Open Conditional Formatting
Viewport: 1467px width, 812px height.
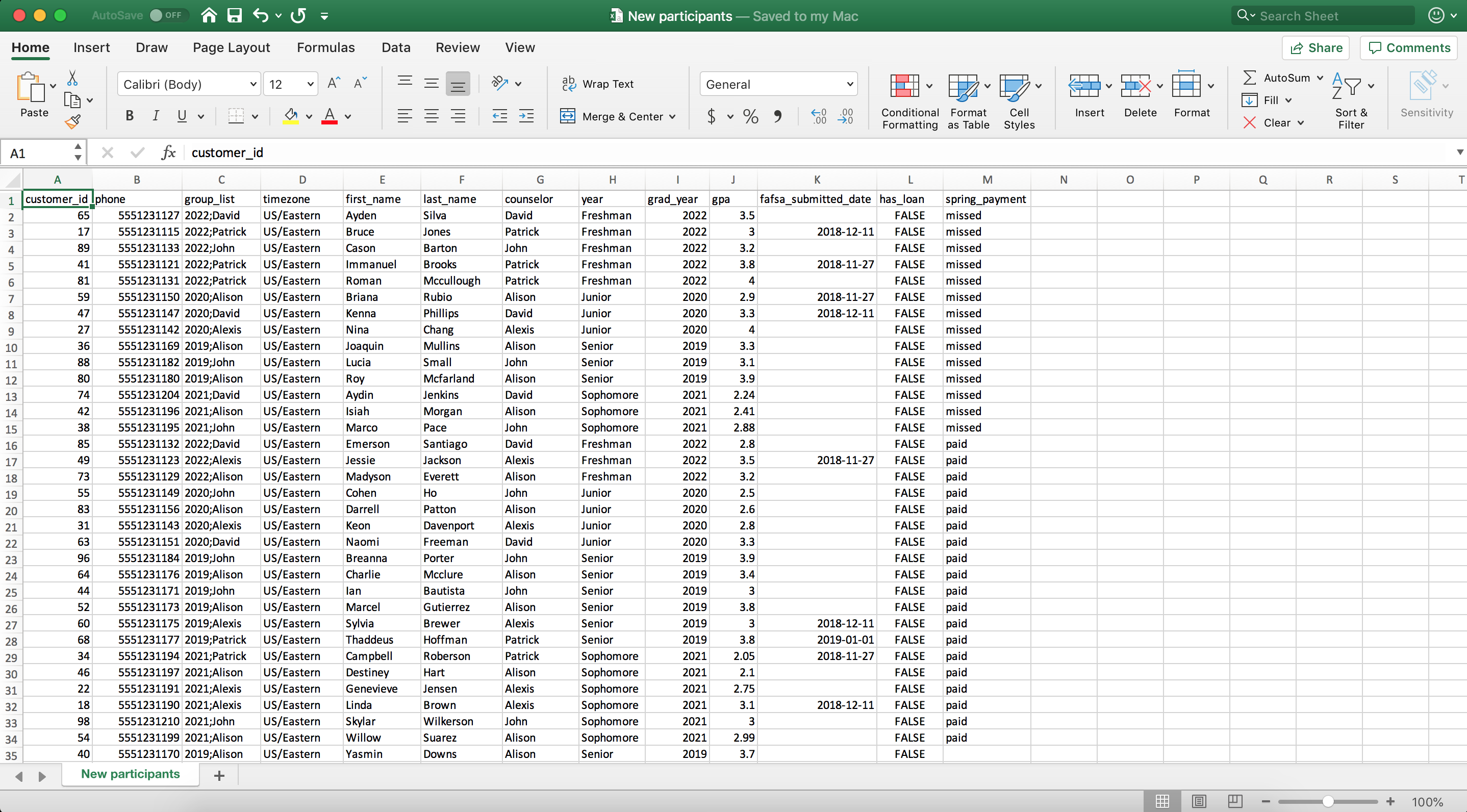pos(909,102)
